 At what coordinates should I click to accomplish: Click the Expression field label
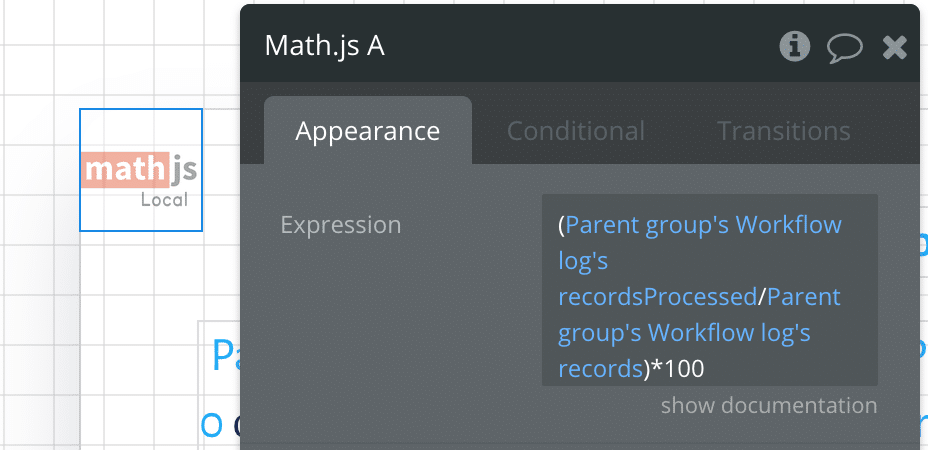[x=340, y=225]
